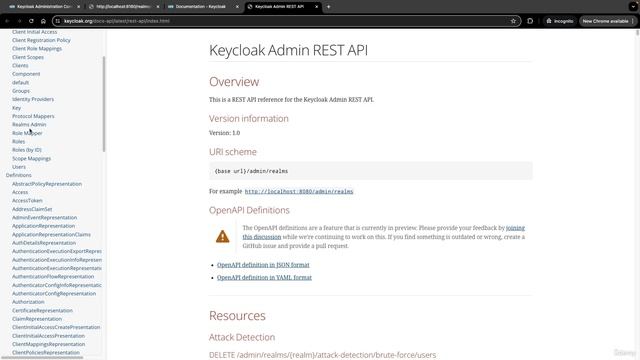The height and width of the screenshot is (360, 640).
Task: Open the tab search dropdown arrow
Action: (633, 7)
